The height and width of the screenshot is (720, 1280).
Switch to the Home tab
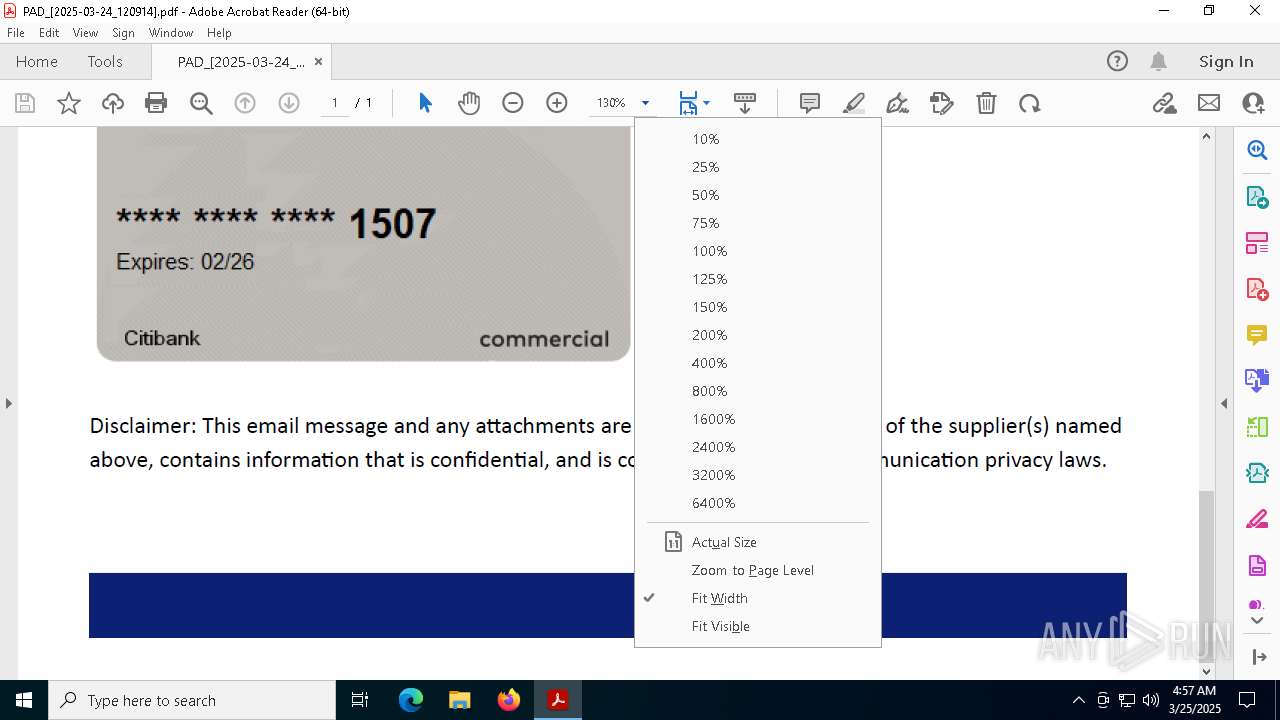(x=37, y=61)
